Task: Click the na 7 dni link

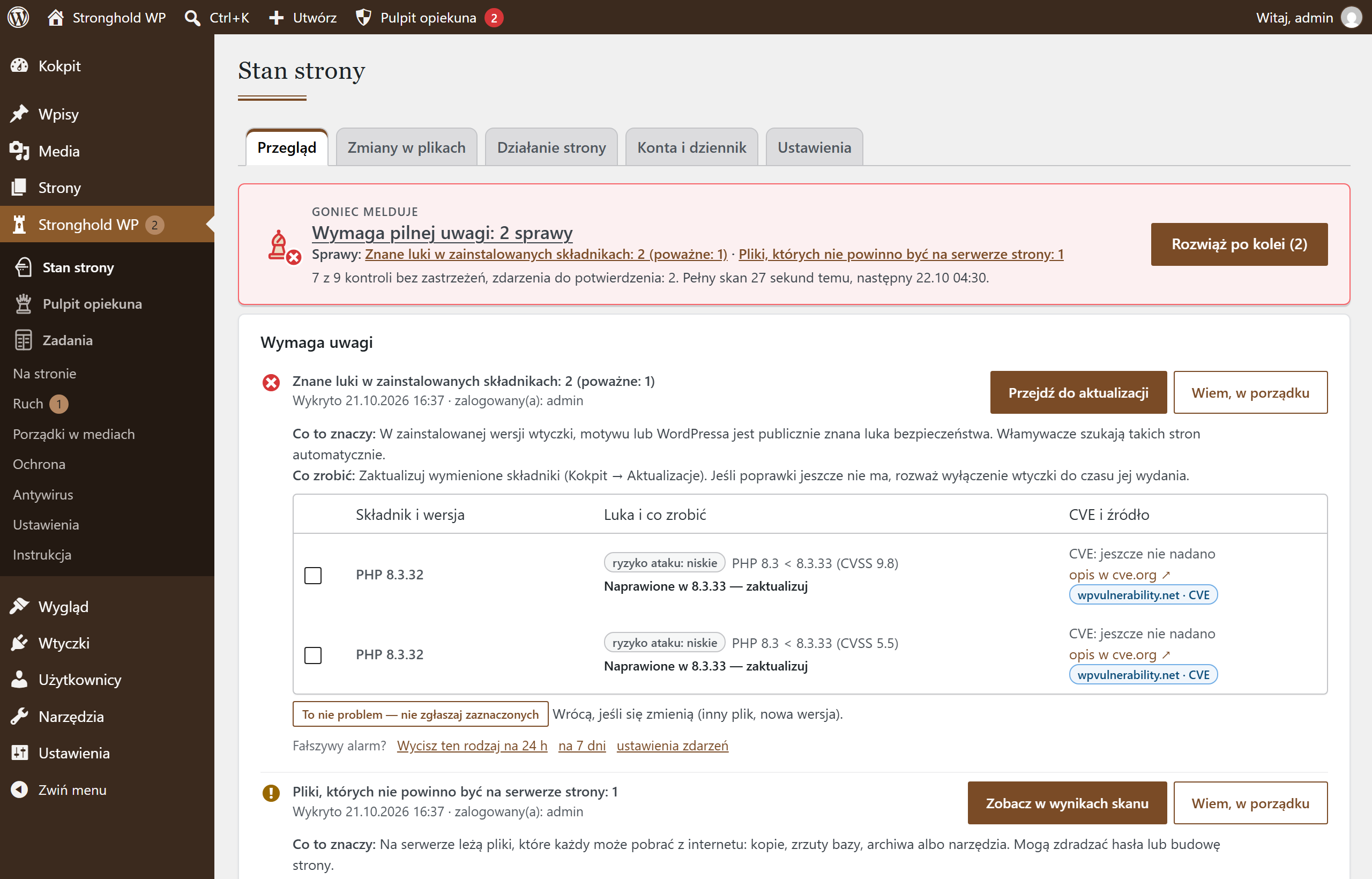Action: (x=582, y=746)
